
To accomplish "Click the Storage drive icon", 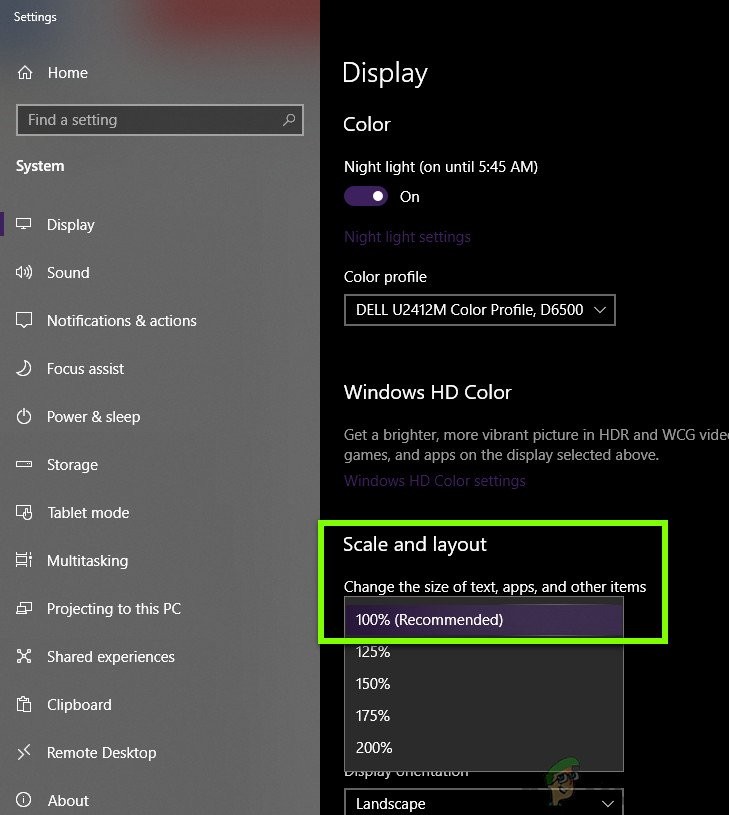I will tap(23, 464).
